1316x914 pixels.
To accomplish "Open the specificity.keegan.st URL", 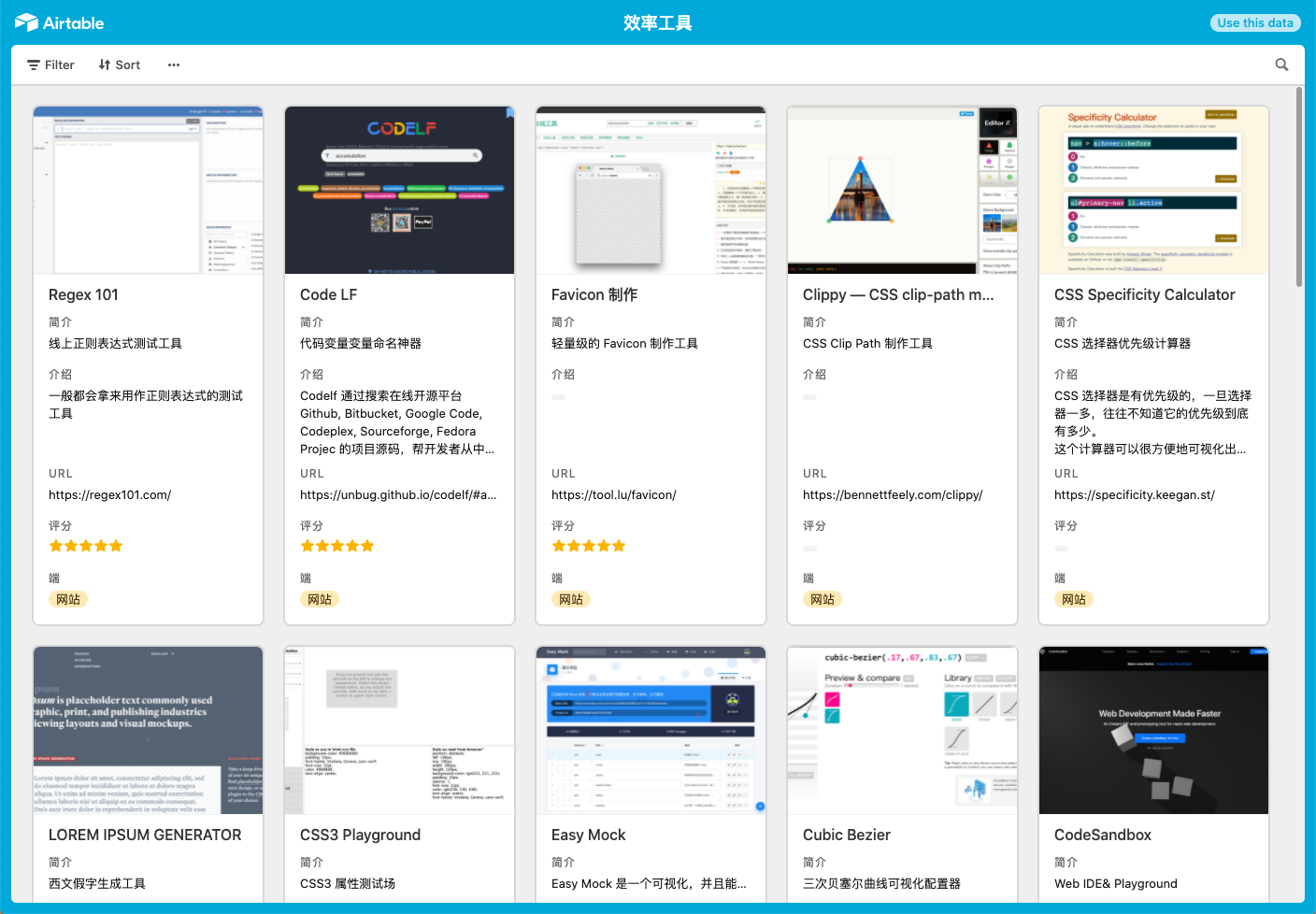I will point(1135,494).
